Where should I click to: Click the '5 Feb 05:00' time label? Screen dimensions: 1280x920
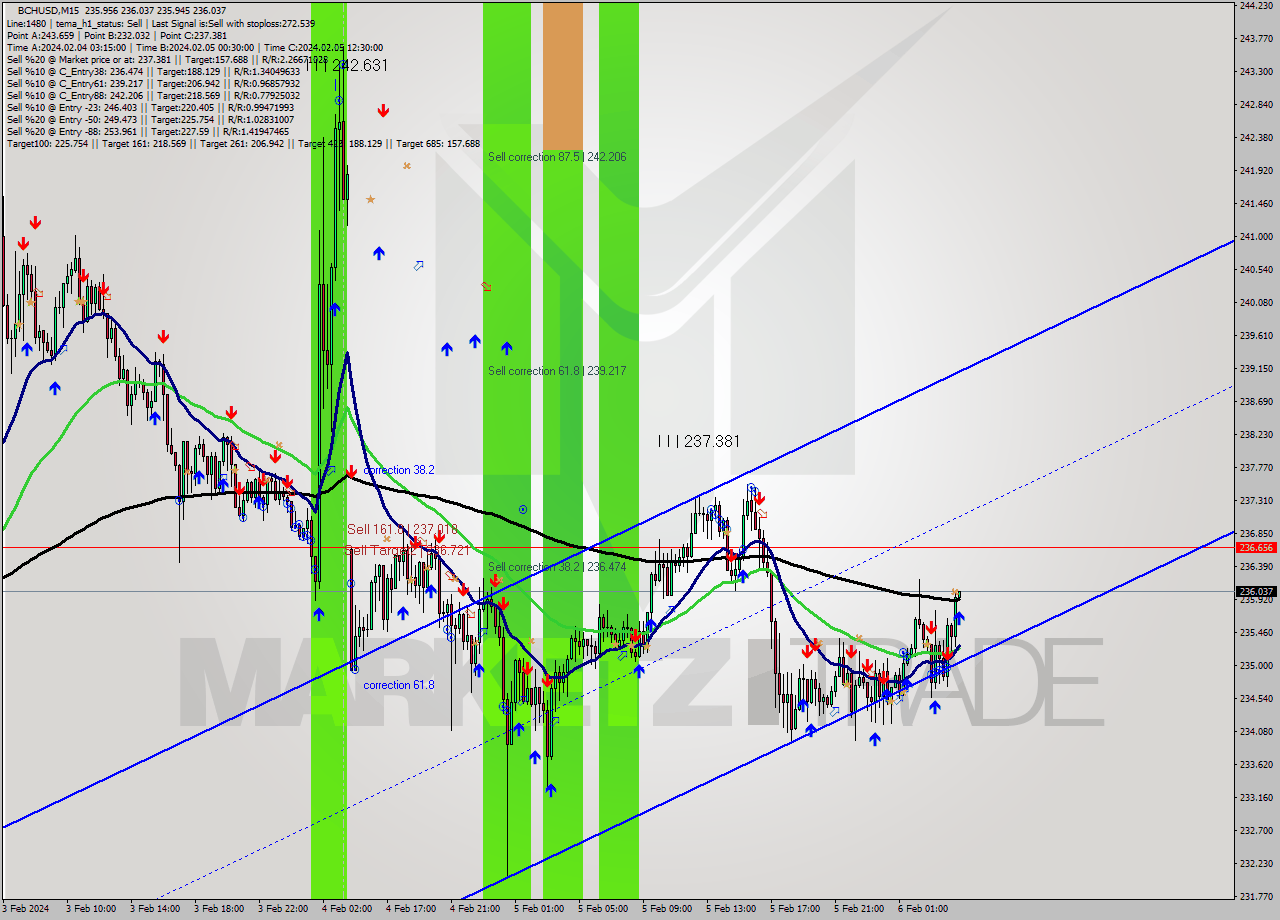603,909
